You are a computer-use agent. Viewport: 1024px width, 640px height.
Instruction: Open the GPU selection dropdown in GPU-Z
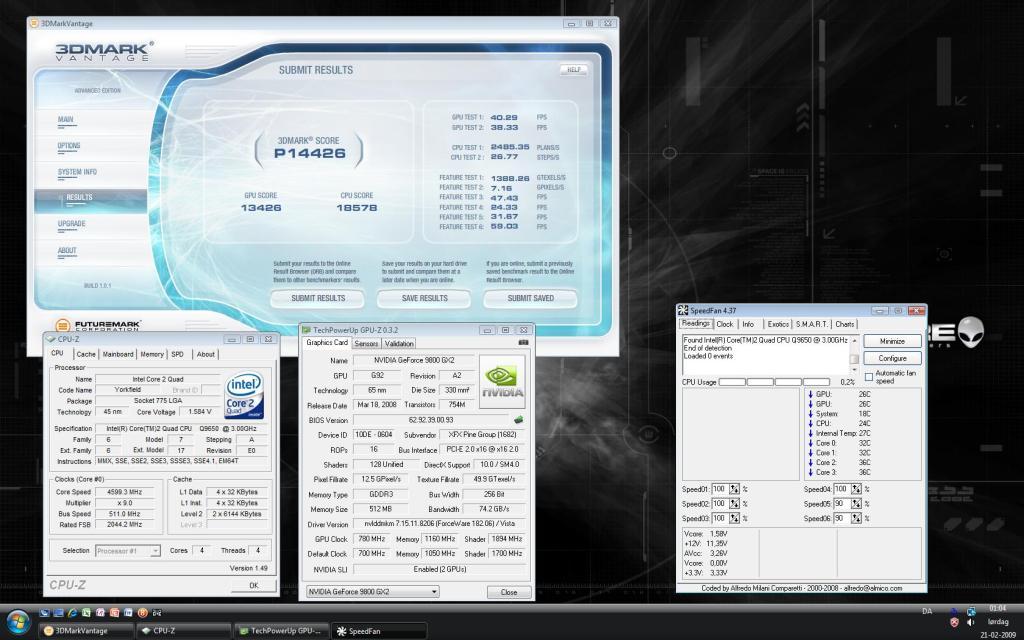point(372,592)
